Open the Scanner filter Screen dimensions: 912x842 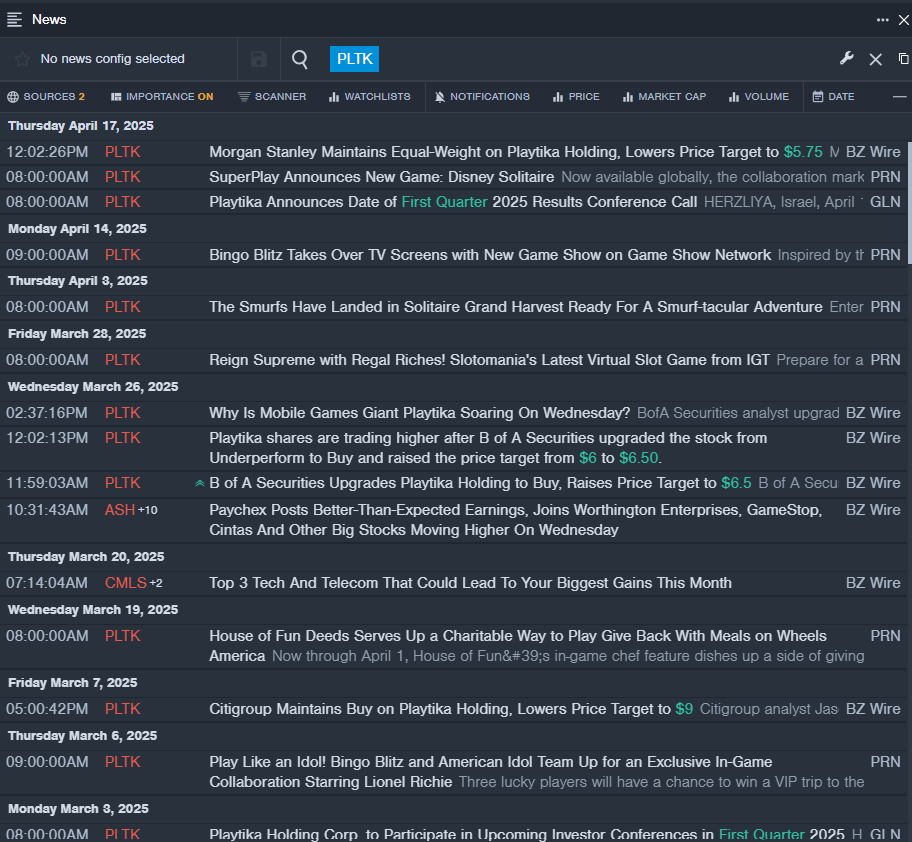pos(272,97)
